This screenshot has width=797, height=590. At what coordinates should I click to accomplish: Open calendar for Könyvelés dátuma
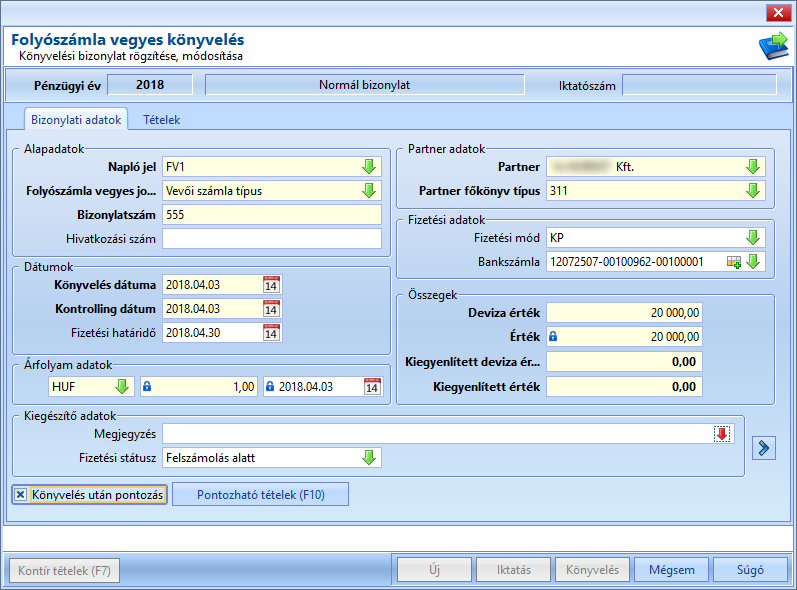click(x=271, y=285)
